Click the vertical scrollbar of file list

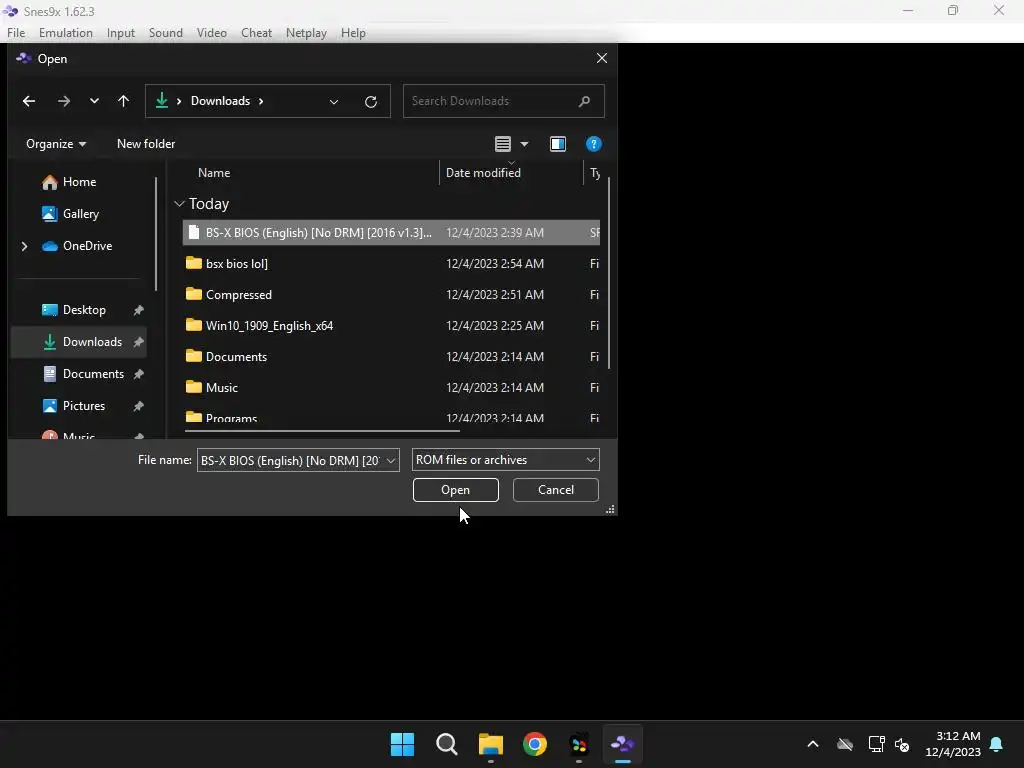(609, 273)
